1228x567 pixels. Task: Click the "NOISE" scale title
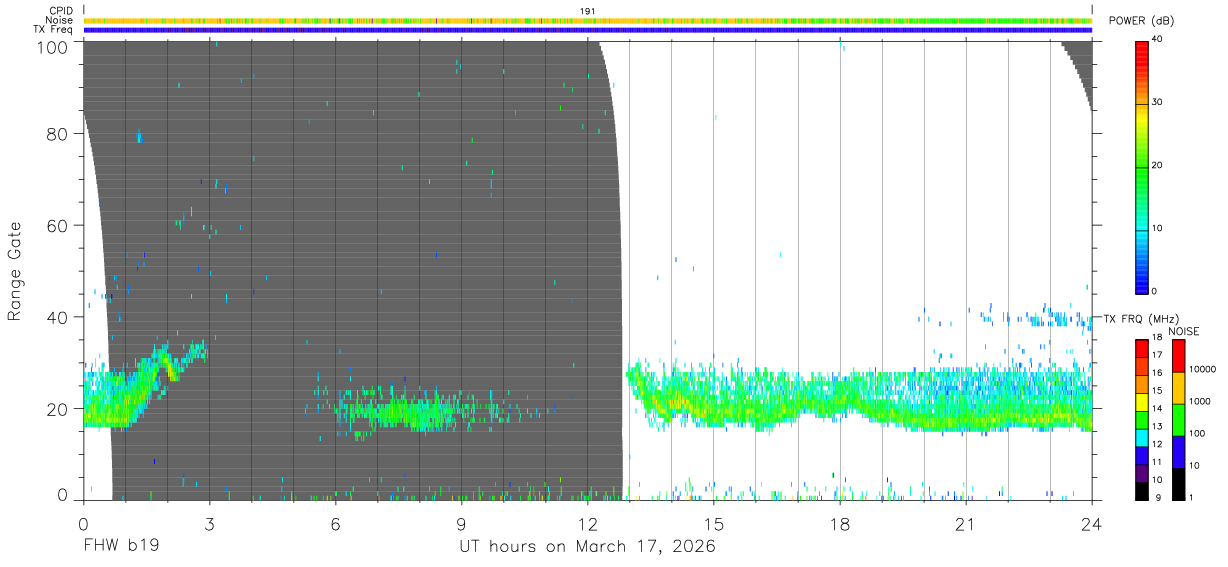pos(1184,331)
